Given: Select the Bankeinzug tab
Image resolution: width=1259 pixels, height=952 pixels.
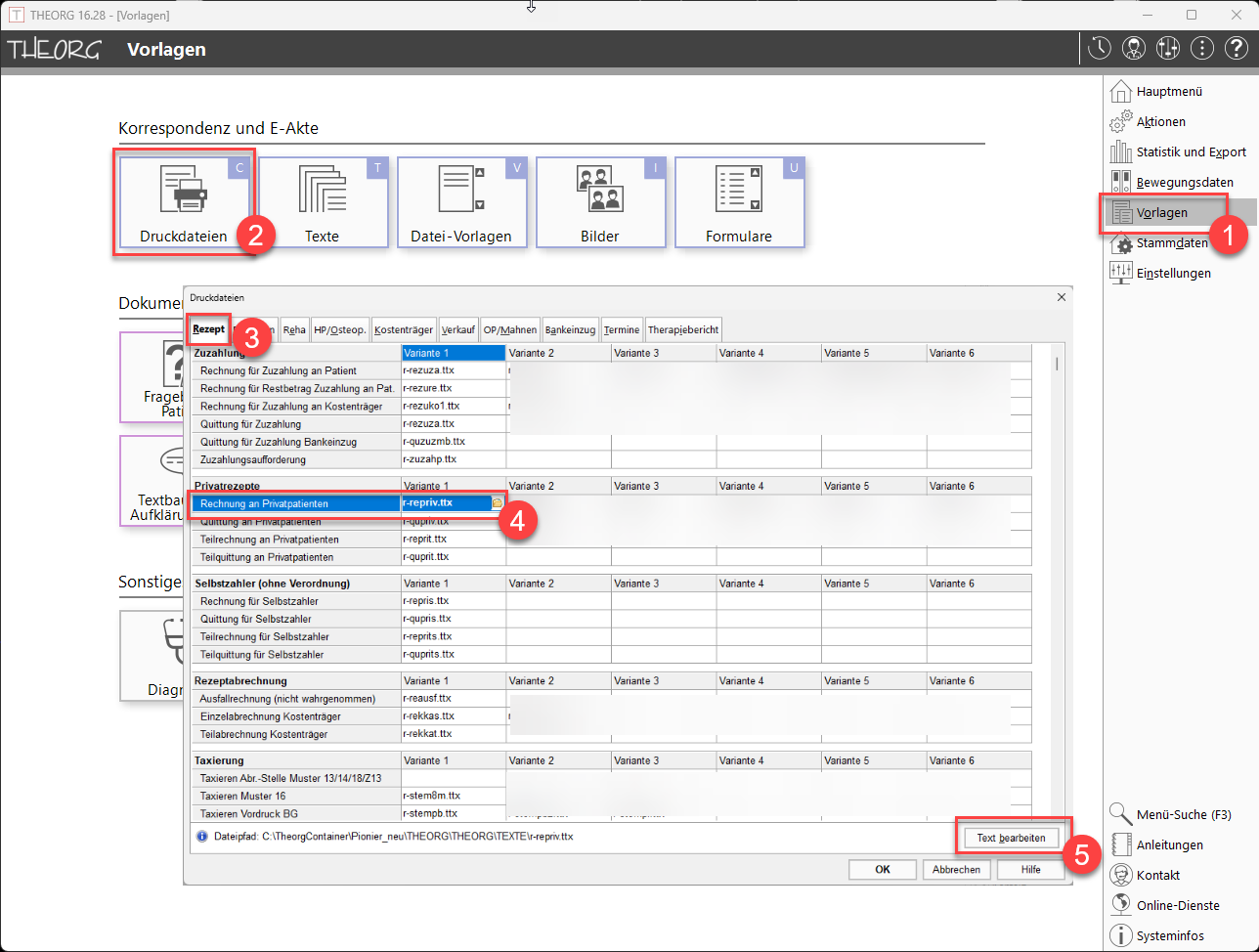Looking at the screenshot, I should point(570,330).
